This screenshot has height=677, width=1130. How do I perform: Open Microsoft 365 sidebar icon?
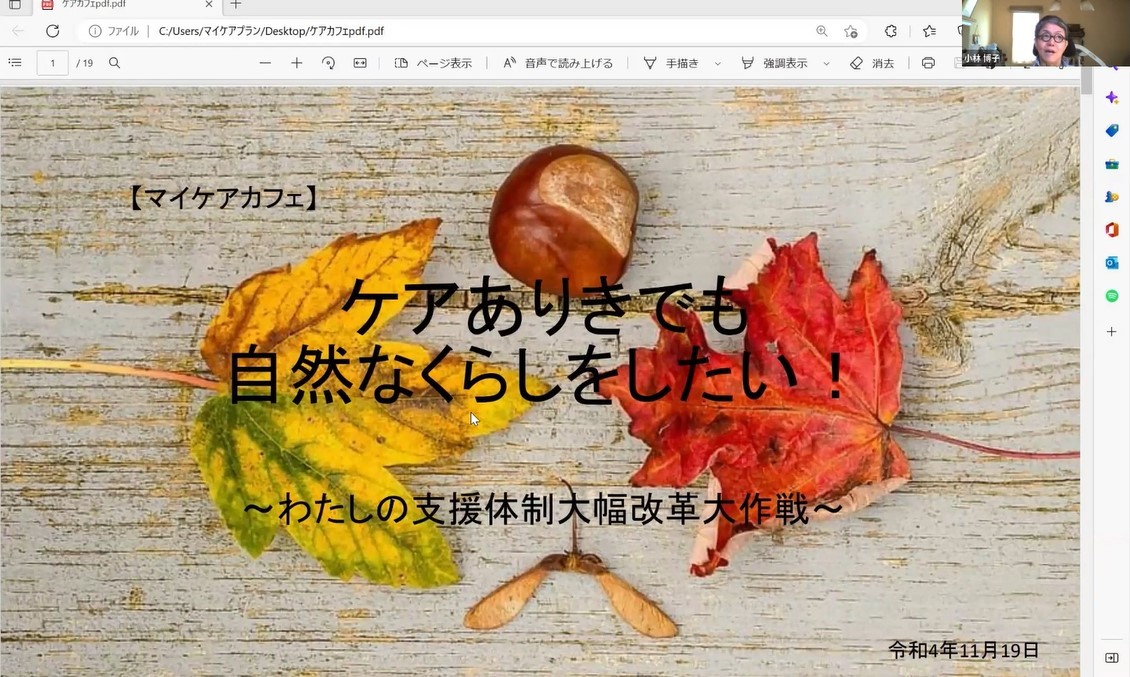(x=1111, y=230)
